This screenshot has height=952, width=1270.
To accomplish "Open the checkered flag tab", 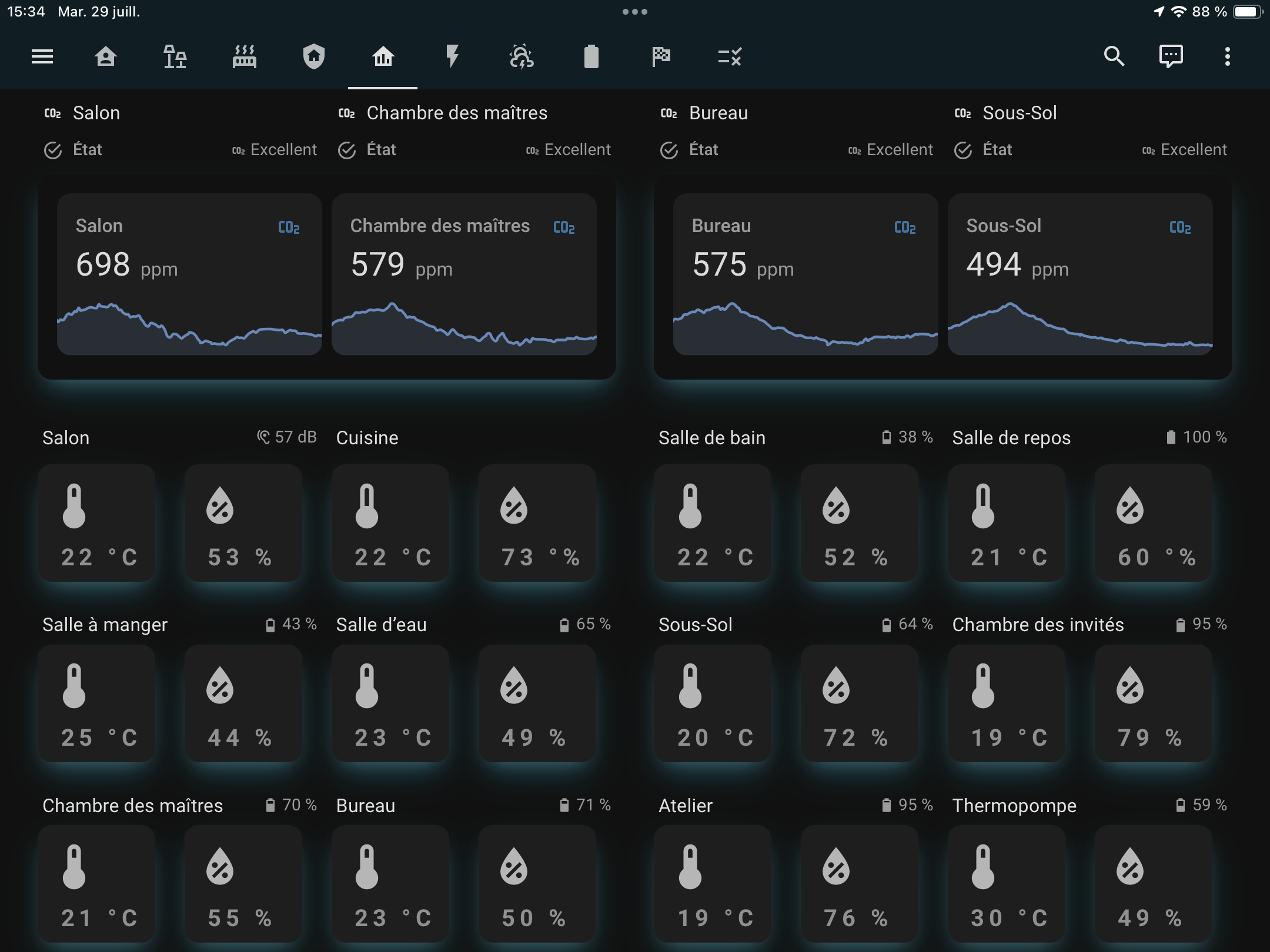I will point(661,56).
